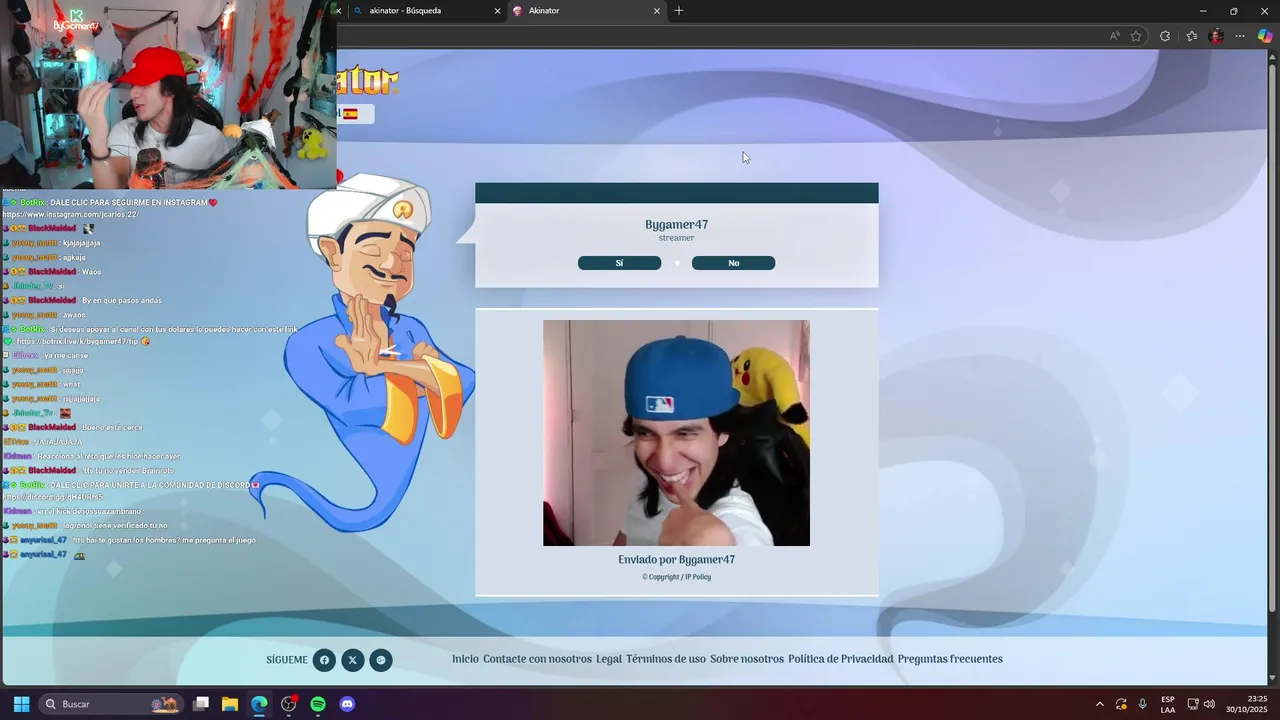The height and width of the screenshot is (720, 1280).
Task: Click the Discord invite link in chat
Action: click(x=53, y=497)
